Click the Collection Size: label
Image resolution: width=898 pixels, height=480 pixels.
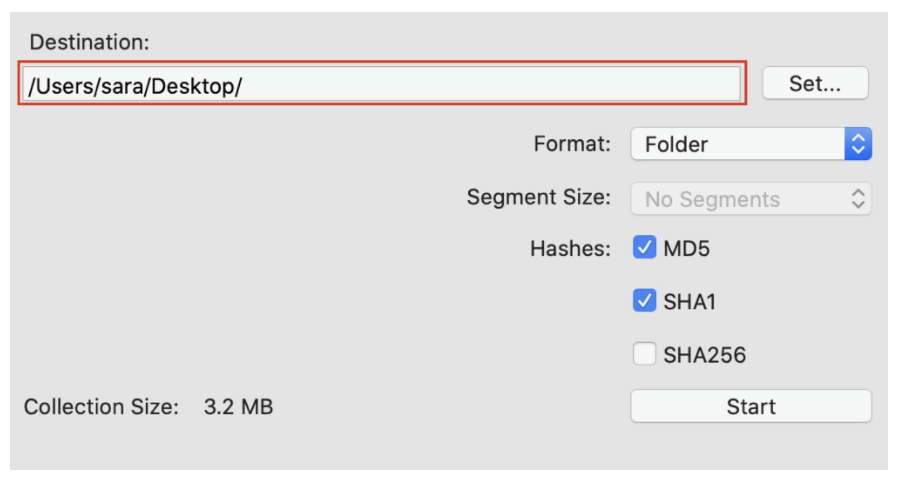click(101, 407)
